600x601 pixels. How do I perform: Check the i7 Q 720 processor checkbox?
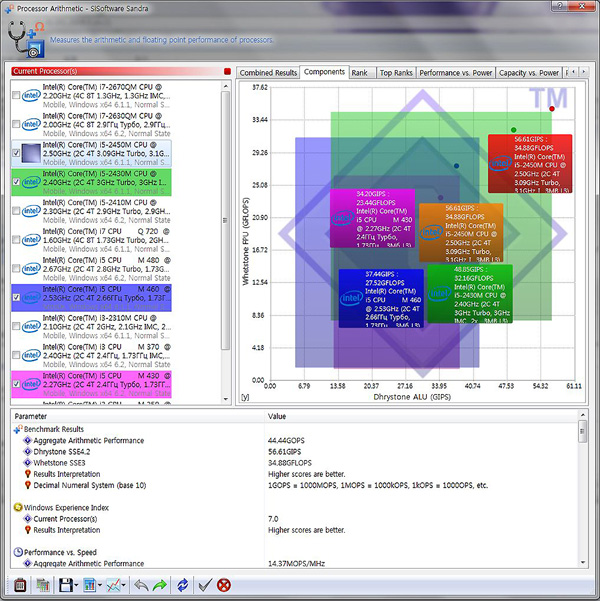16,240
